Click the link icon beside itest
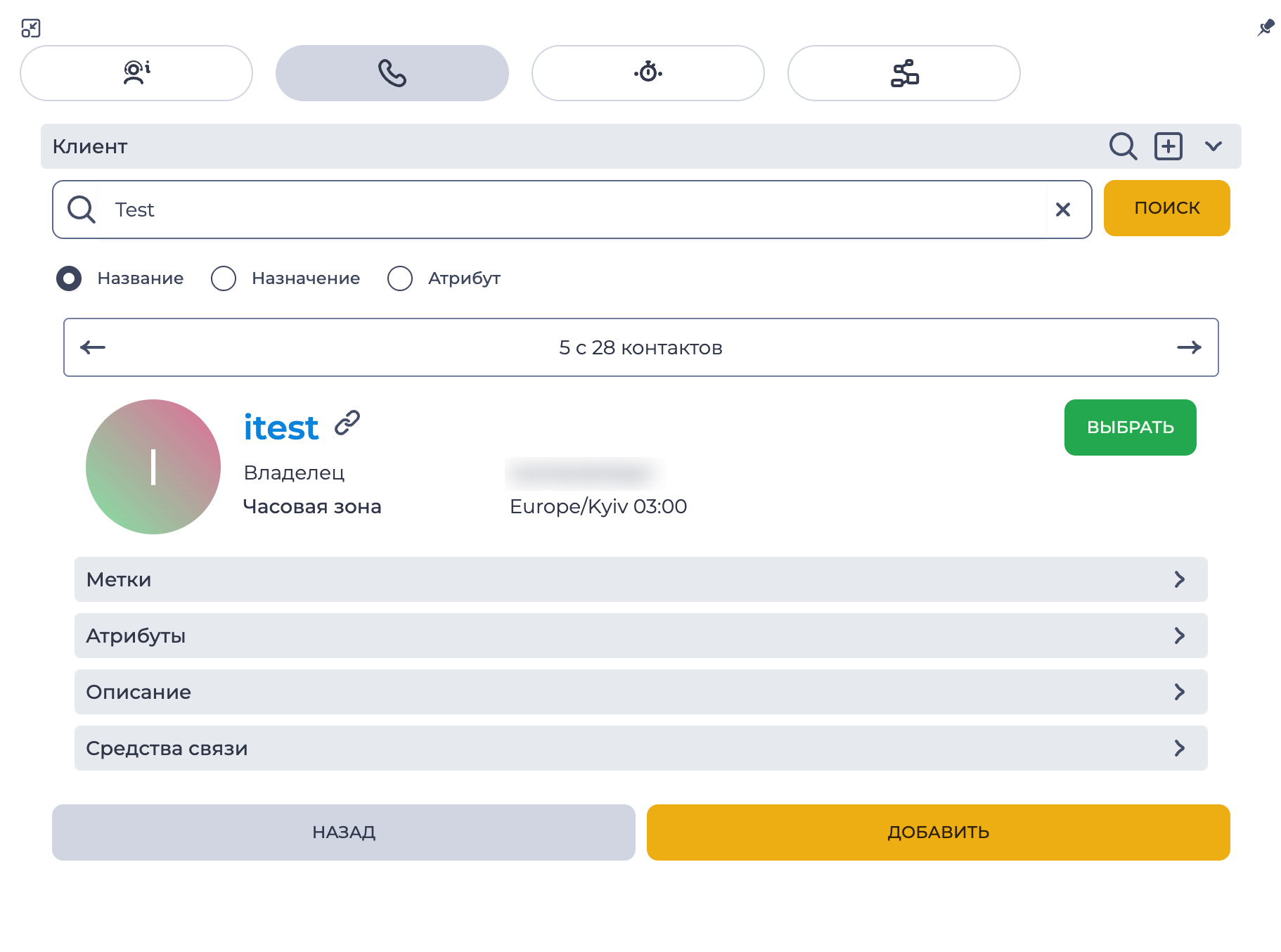 click(x=347, y=423)
